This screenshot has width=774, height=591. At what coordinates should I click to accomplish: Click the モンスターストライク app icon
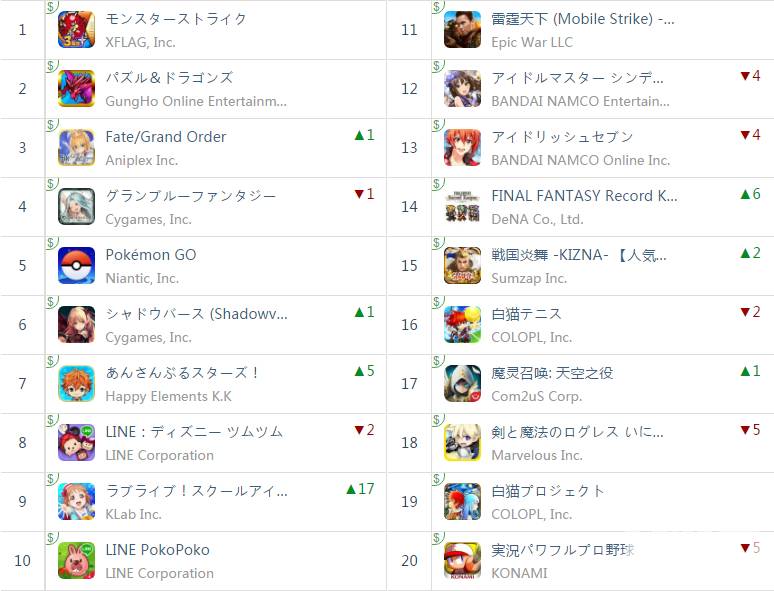[77, 30]
